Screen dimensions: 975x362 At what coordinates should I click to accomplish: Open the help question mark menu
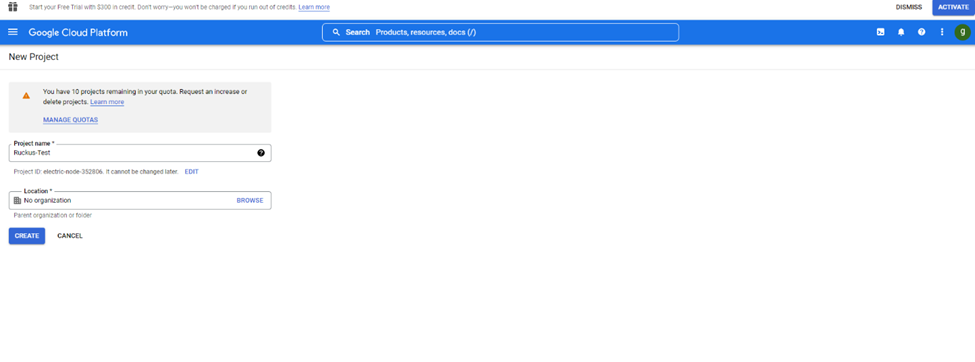pos(922,32)
